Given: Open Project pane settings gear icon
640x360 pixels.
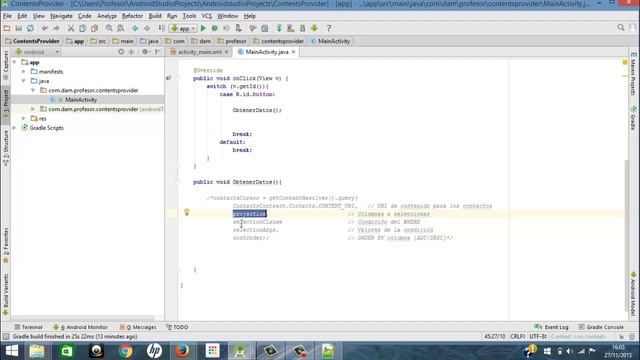Looking at the screenshot, I should [x=146, y=52].
